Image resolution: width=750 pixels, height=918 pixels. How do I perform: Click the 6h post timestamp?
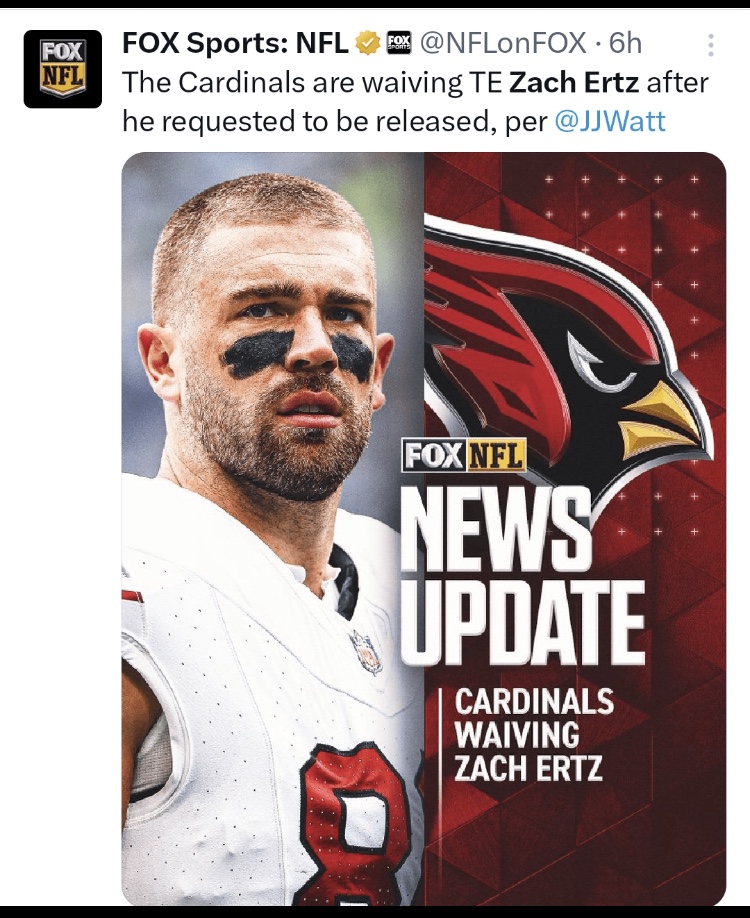click(x=626, y=43)
